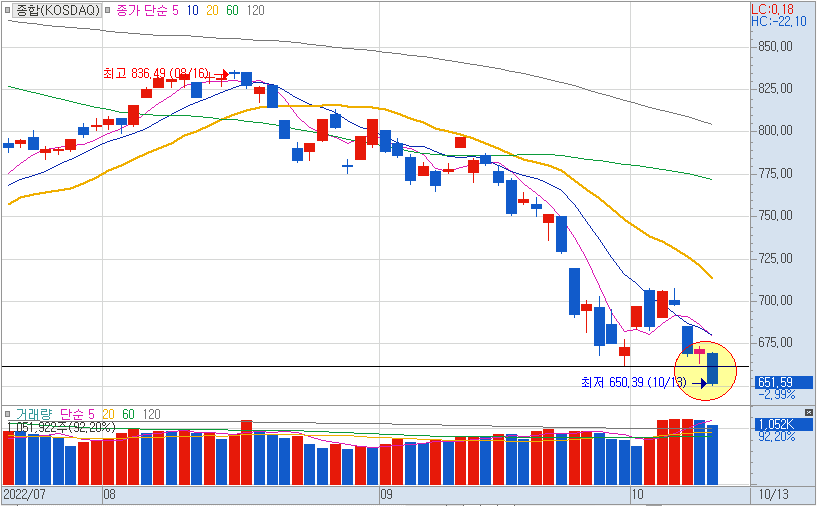Click the 10/13 current date label
The width and height of the screenshot is (817, 506).
[774, 494]
